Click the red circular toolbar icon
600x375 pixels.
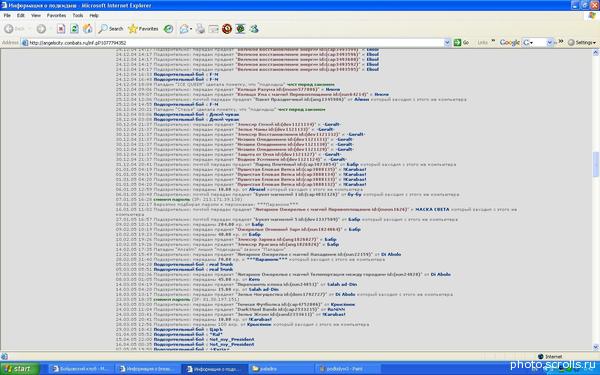[x=227, y=29]
